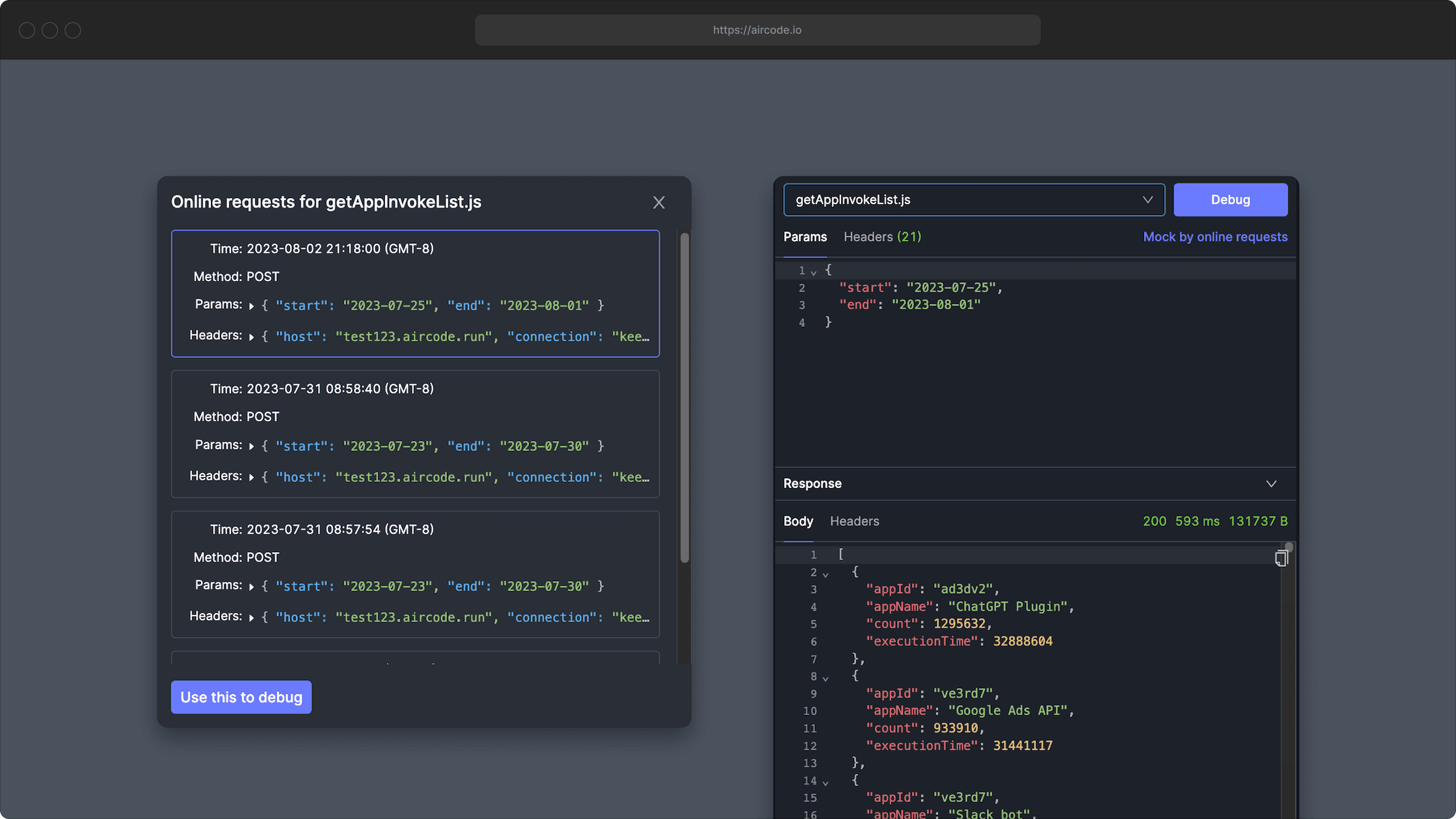Click the URL bar at top
The width and height of the screenshot is (1456, 819).
click(x=757, y=29)
